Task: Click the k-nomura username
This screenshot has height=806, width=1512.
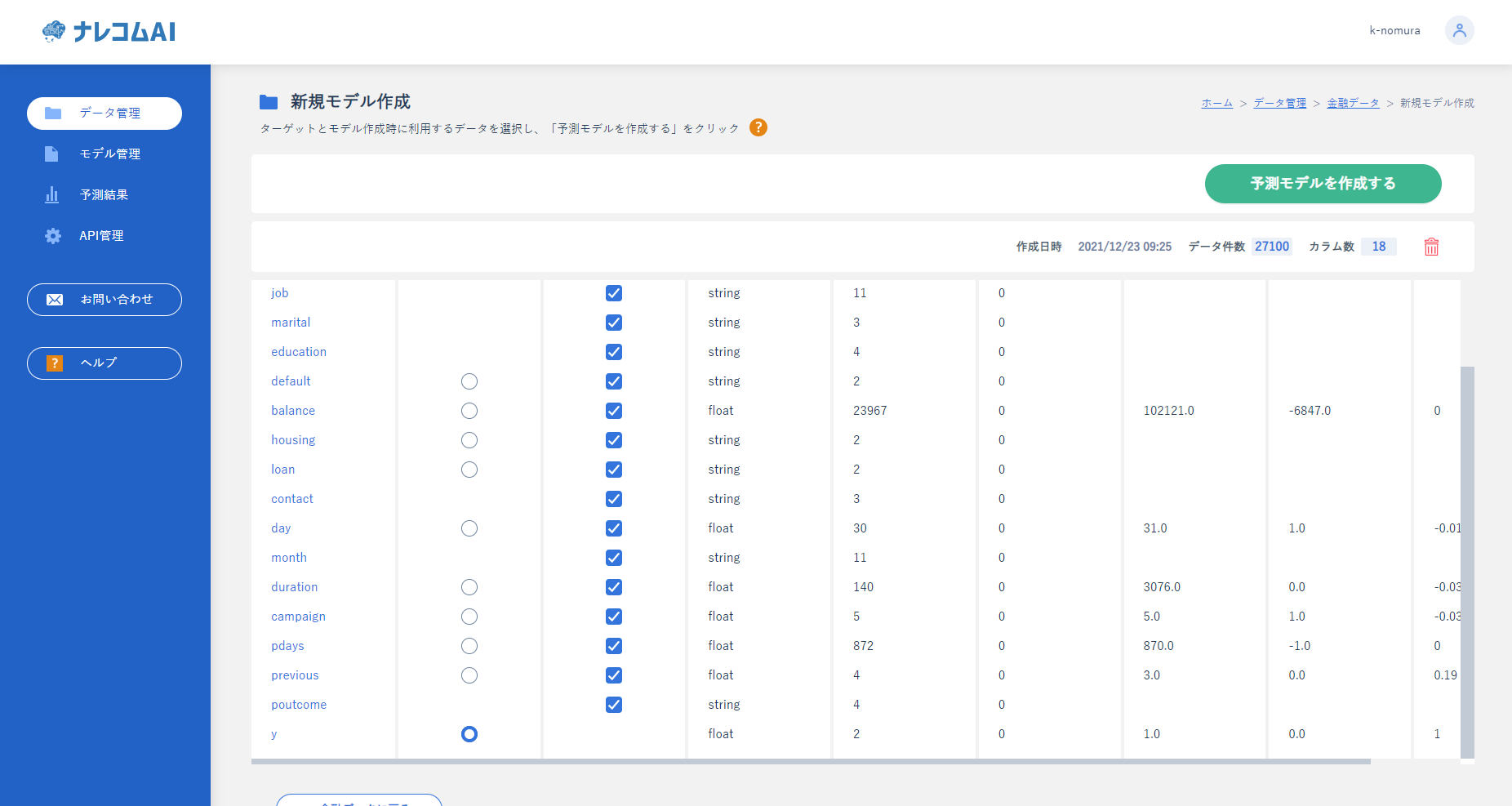Action: tap(1394, 30)
